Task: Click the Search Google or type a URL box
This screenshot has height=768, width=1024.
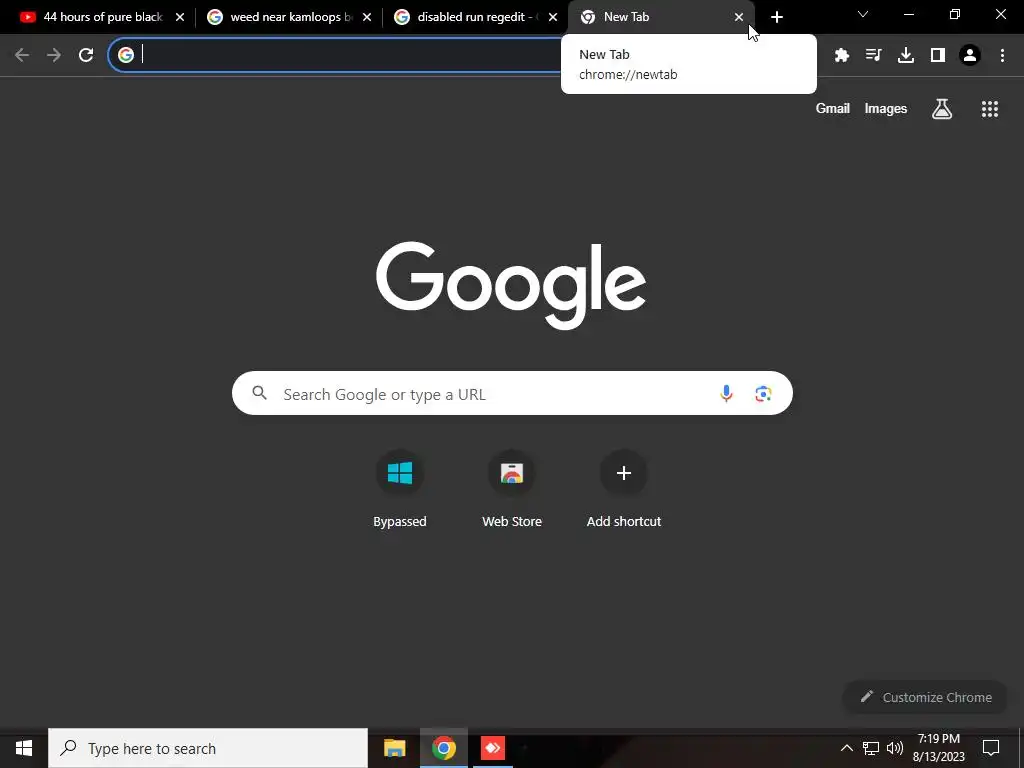Action: tap(512, 393)
